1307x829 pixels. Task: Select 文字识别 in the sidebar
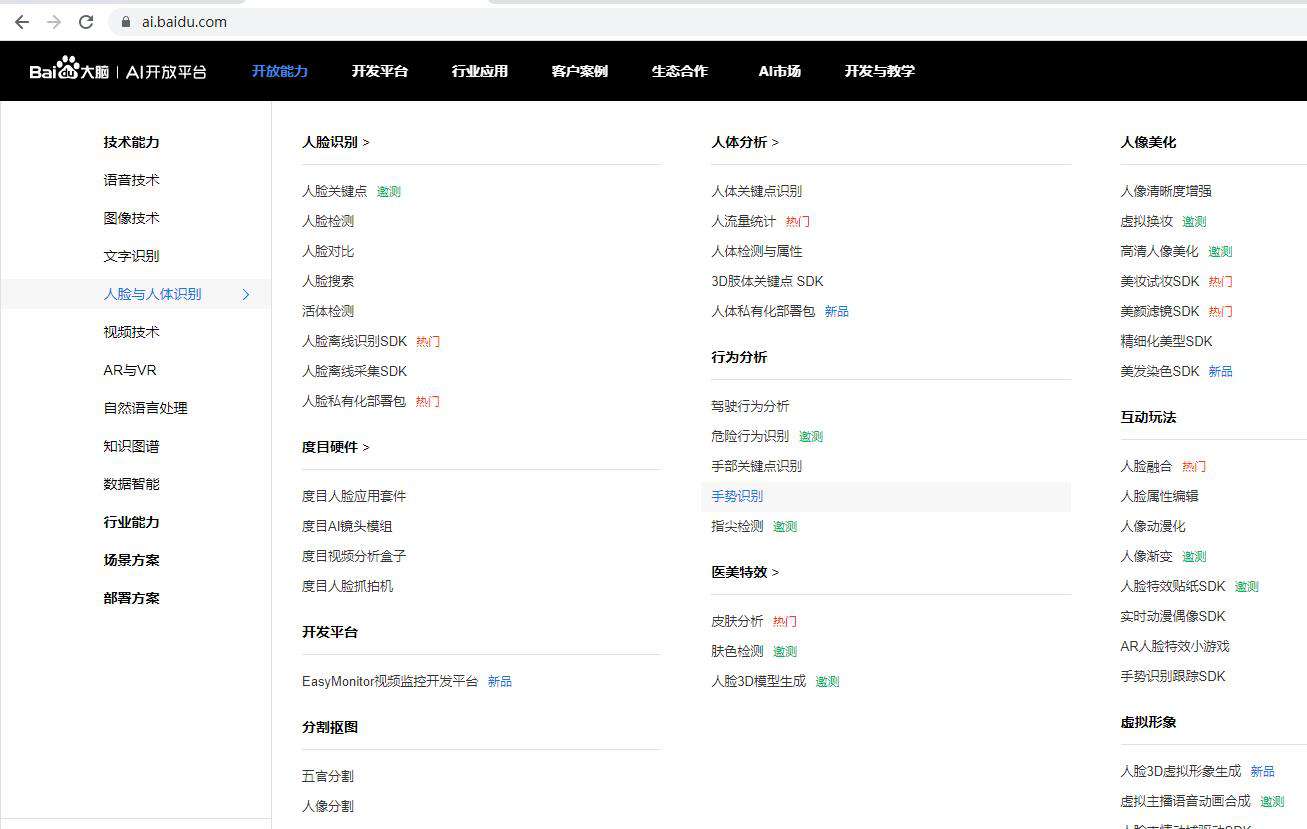[x=132, y=256]
